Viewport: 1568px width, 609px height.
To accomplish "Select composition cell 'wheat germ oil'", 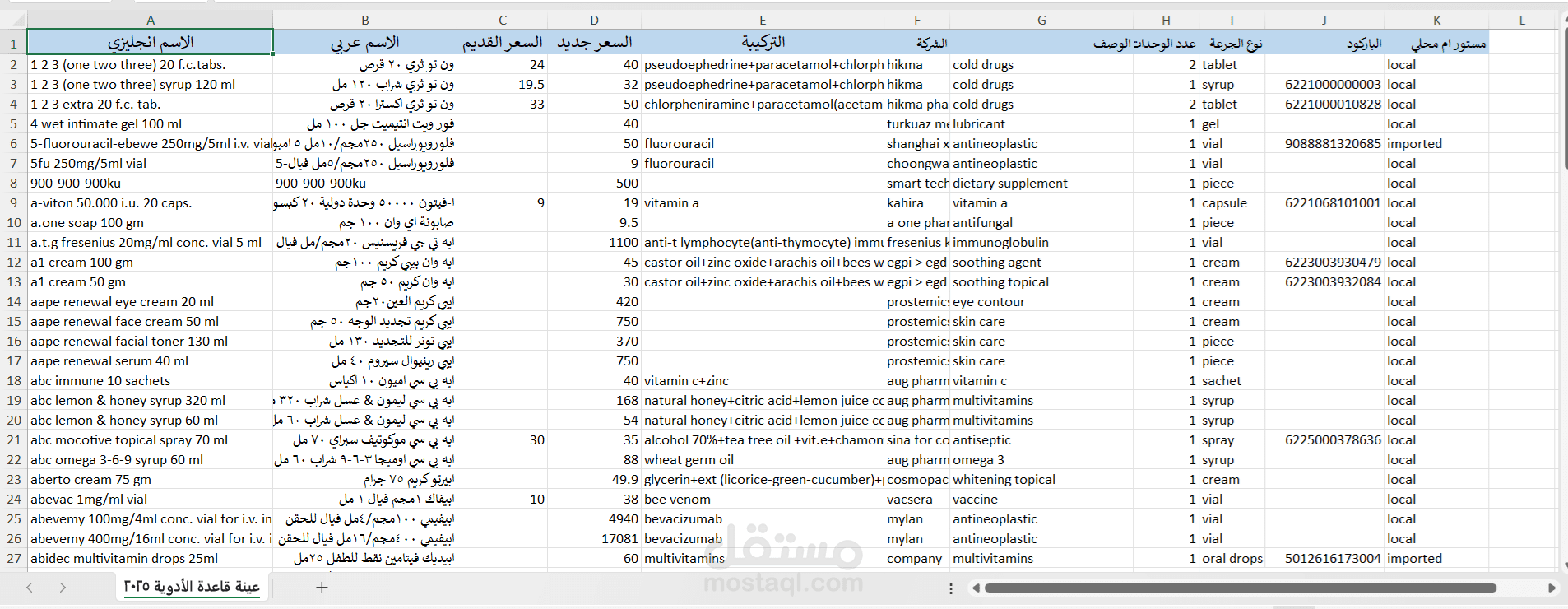I will pyautogui.click(x=763, y=459).
